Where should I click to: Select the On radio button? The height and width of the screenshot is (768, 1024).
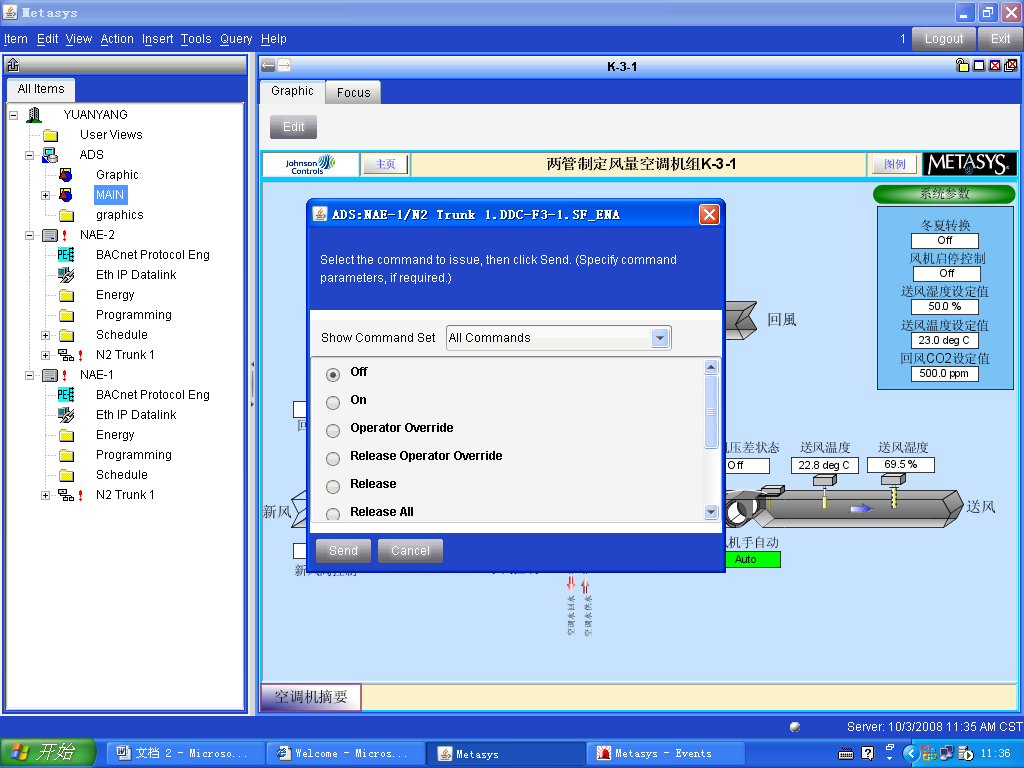click(333, 402)
